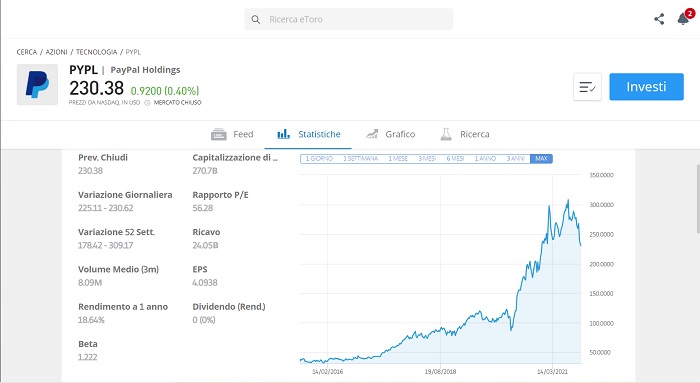This screenshot has width=700, height=383.
Task: Click the PYPL breadcrumb item
Action: [x=133, y=52]
